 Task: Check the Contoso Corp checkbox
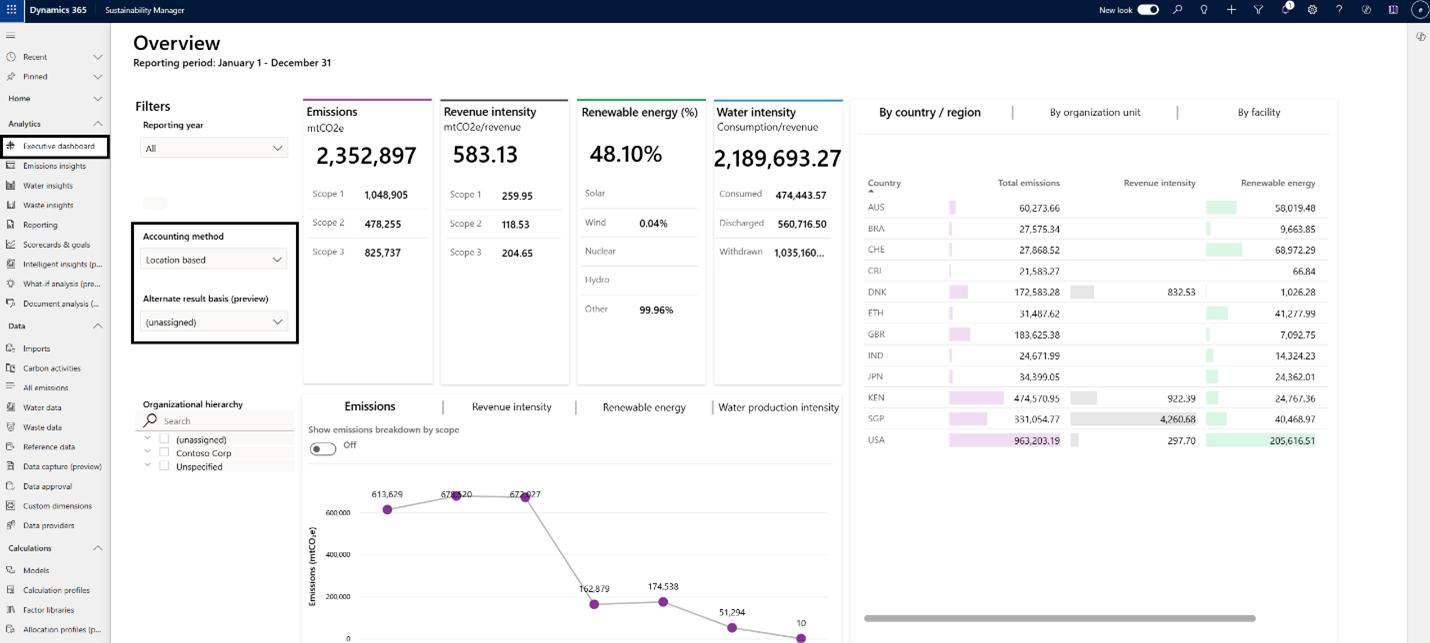(164, 453)
